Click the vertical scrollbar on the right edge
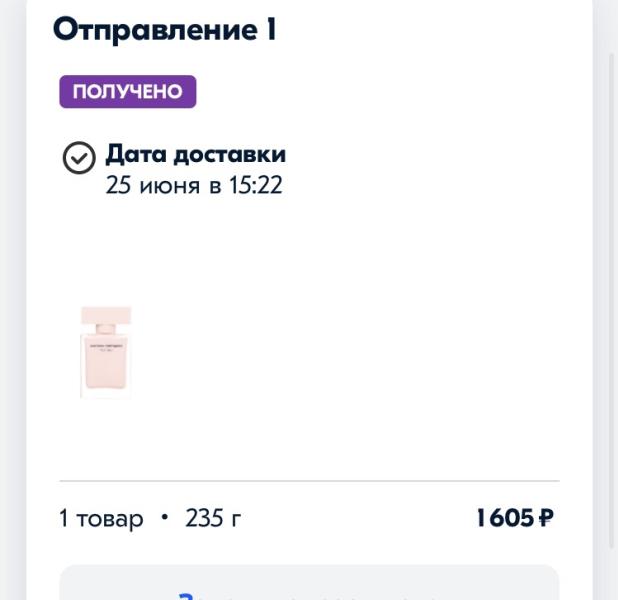618x600 pixels. point(612,300)
